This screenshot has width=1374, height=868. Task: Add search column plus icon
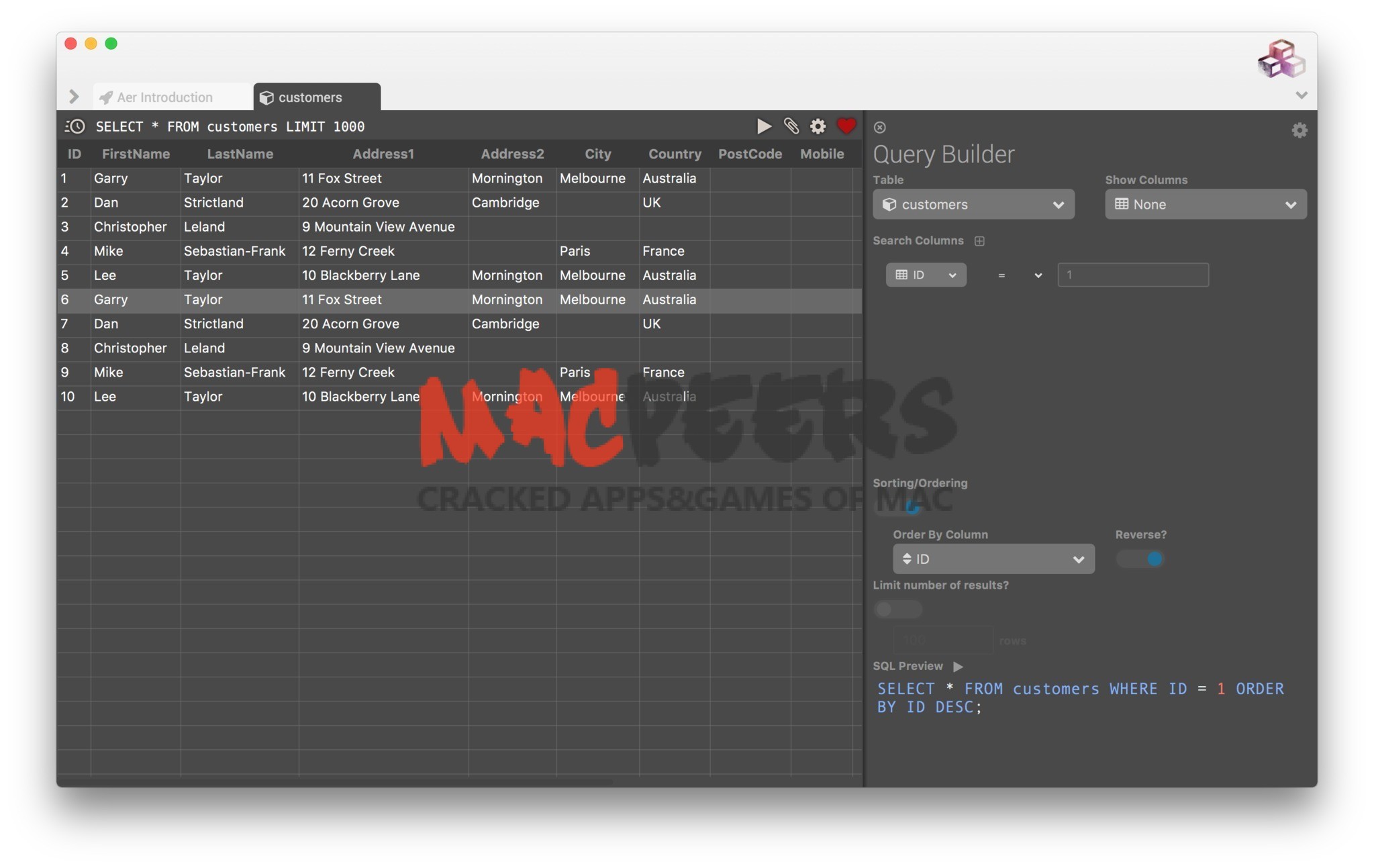[979, 241]
